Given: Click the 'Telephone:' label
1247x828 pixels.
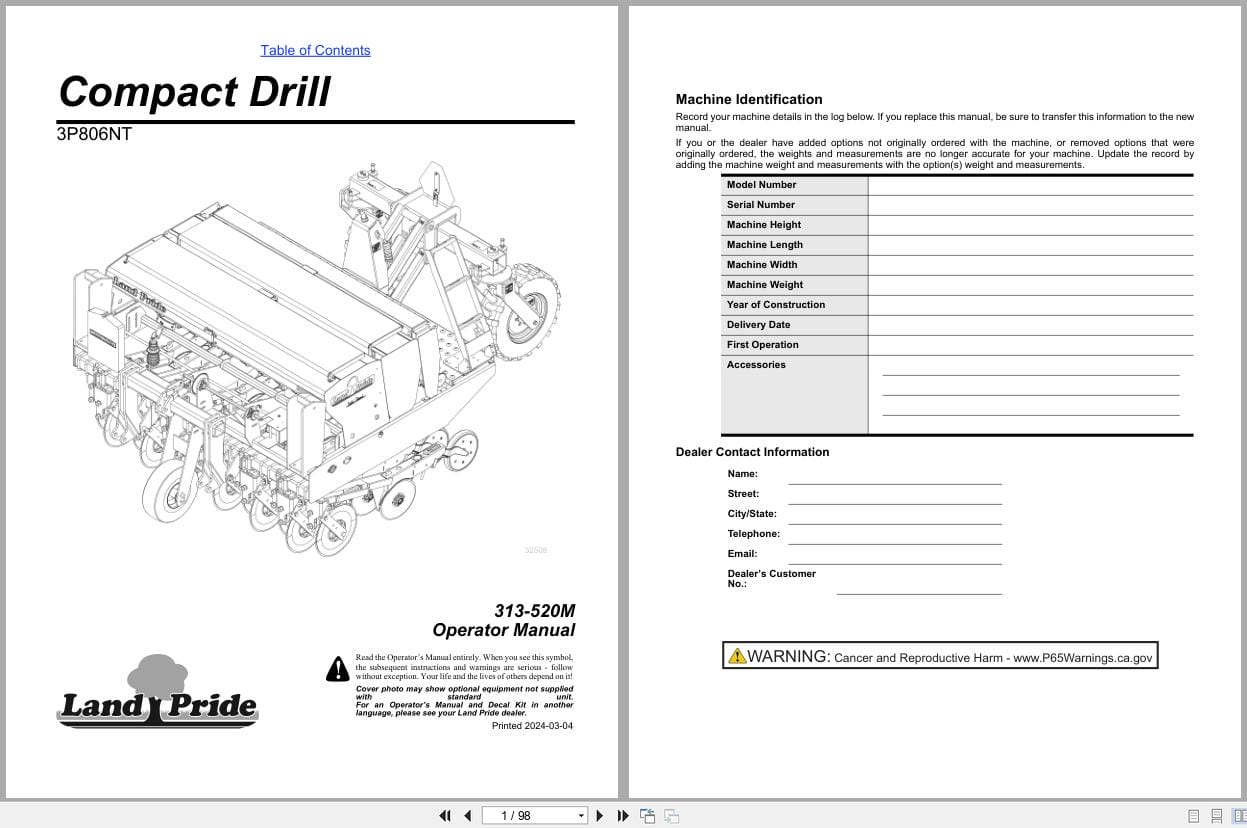Looking at the screenshot, I should click(754, 534).
